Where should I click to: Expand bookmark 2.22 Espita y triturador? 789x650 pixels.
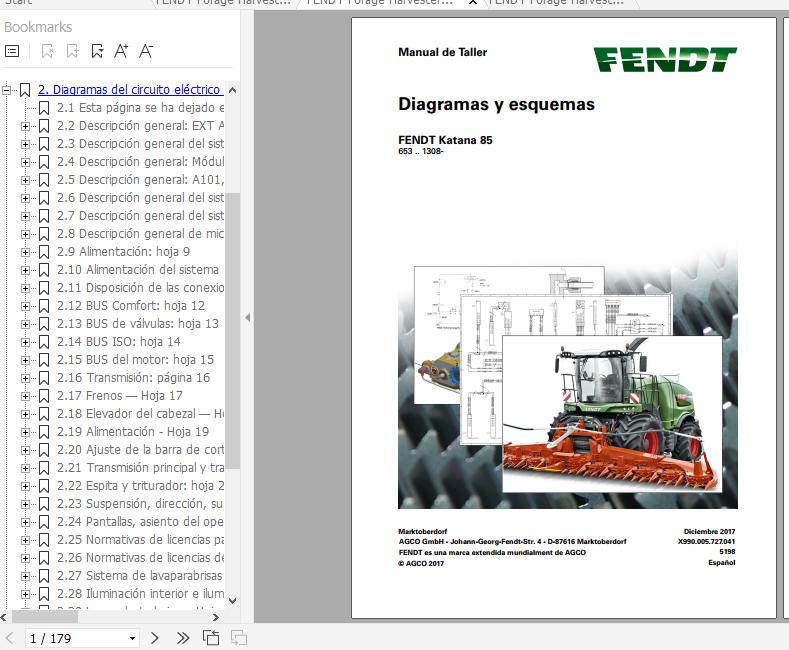point(25,486)
